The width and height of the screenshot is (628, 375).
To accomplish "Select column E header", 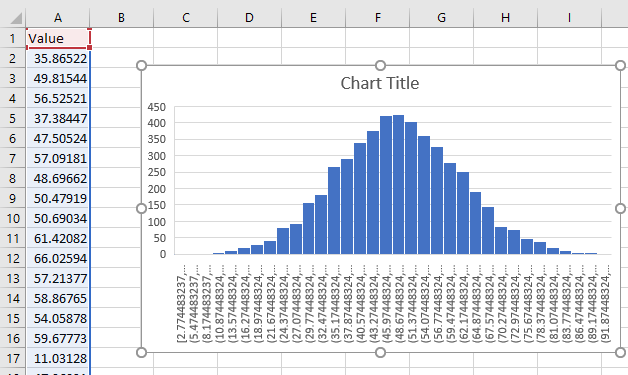I will [x=314, y=18].
